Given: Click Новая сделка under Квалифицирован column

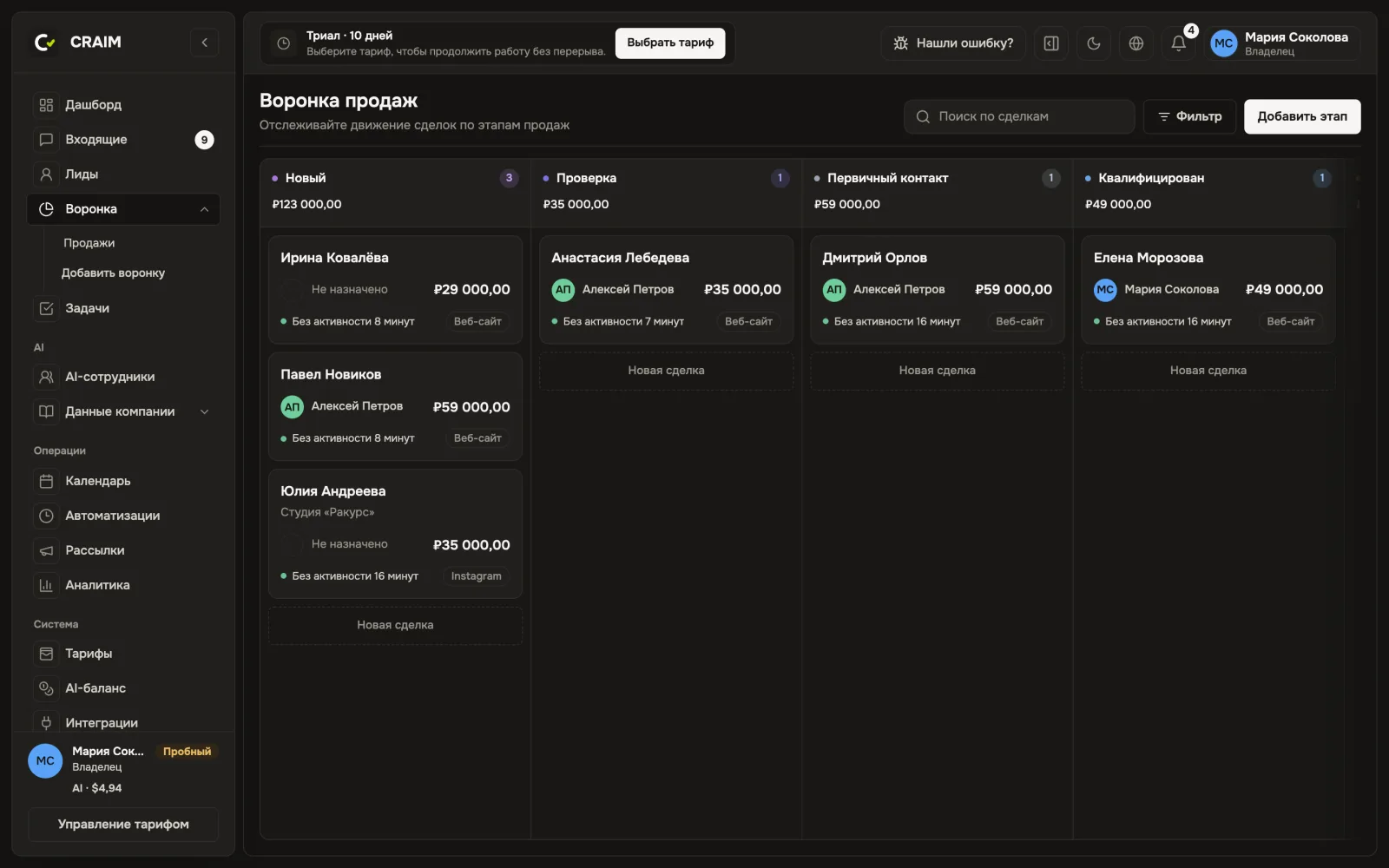Looking at the screenshot, I should click(1208, 371).
